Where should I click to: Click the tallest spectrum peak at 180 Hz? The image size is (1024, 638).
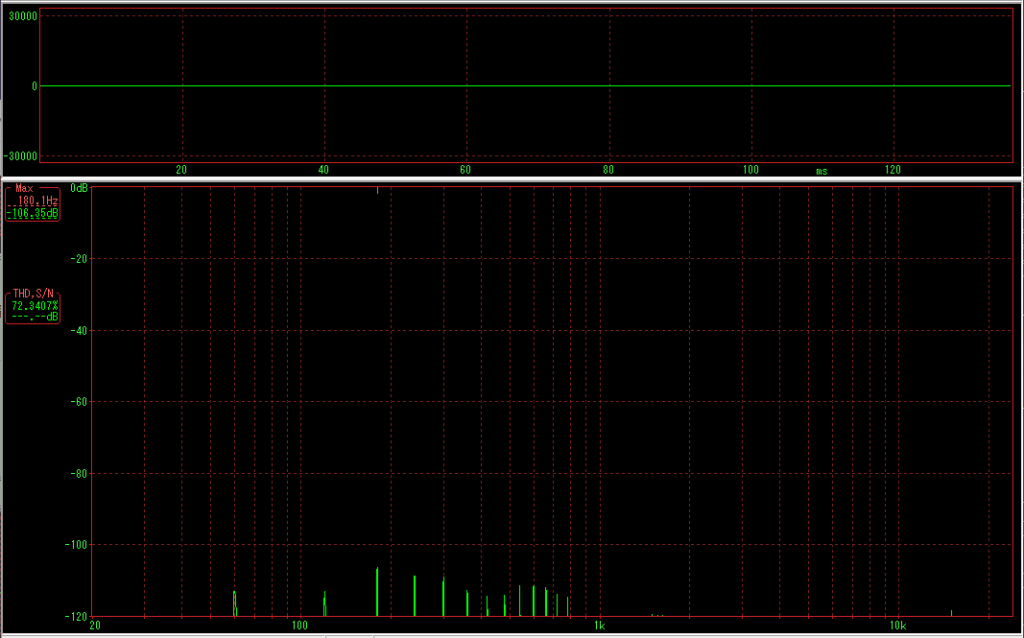point(377,592)
